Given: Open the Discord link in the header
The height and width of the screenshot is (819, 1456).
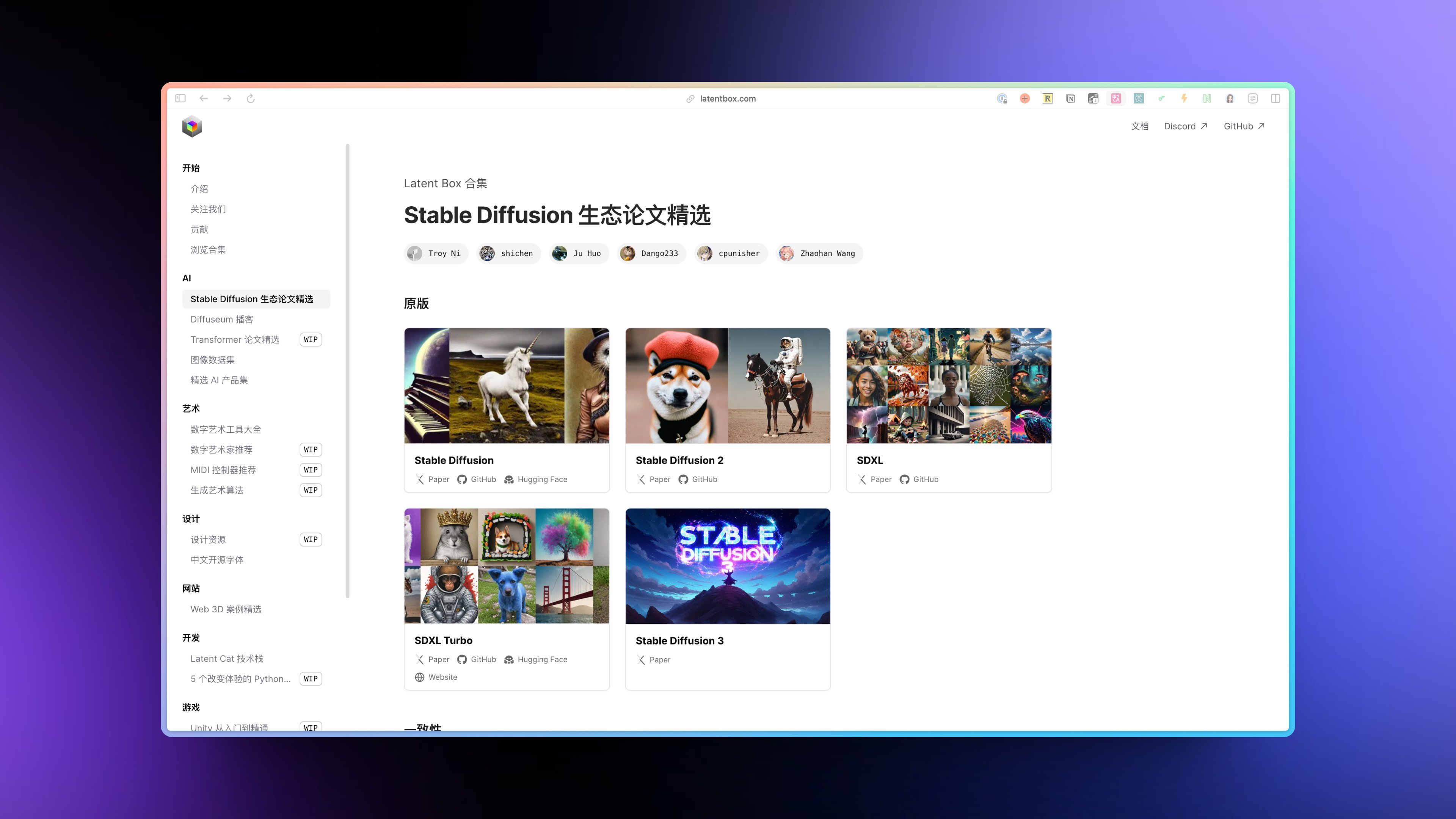Looking at the screenshot, I should [x=1185, y=126].
